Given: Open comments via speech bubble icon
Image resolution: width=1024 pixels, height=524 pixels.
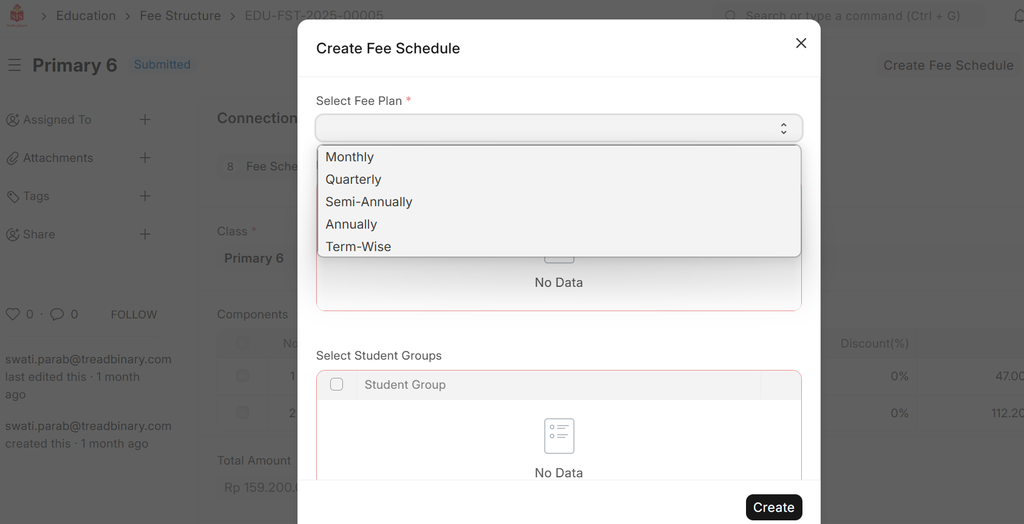Looking at the screenshot, I should 57,314.
